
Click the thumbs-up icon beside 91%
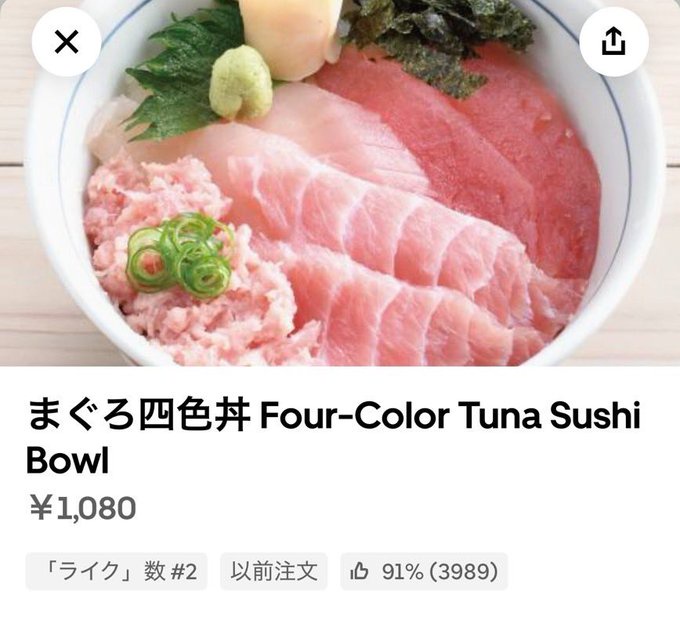tap(359, 571)
